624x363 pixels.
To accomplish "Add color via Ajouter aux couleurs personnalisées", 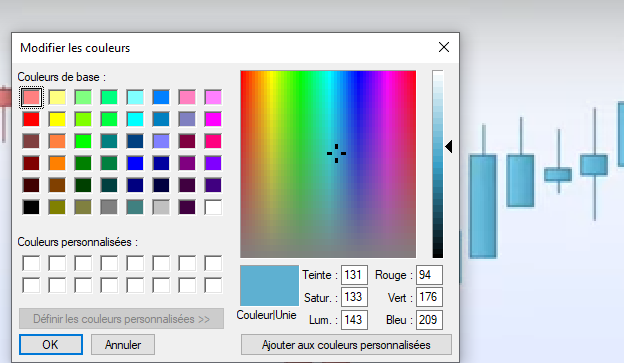I will point(346,345).
